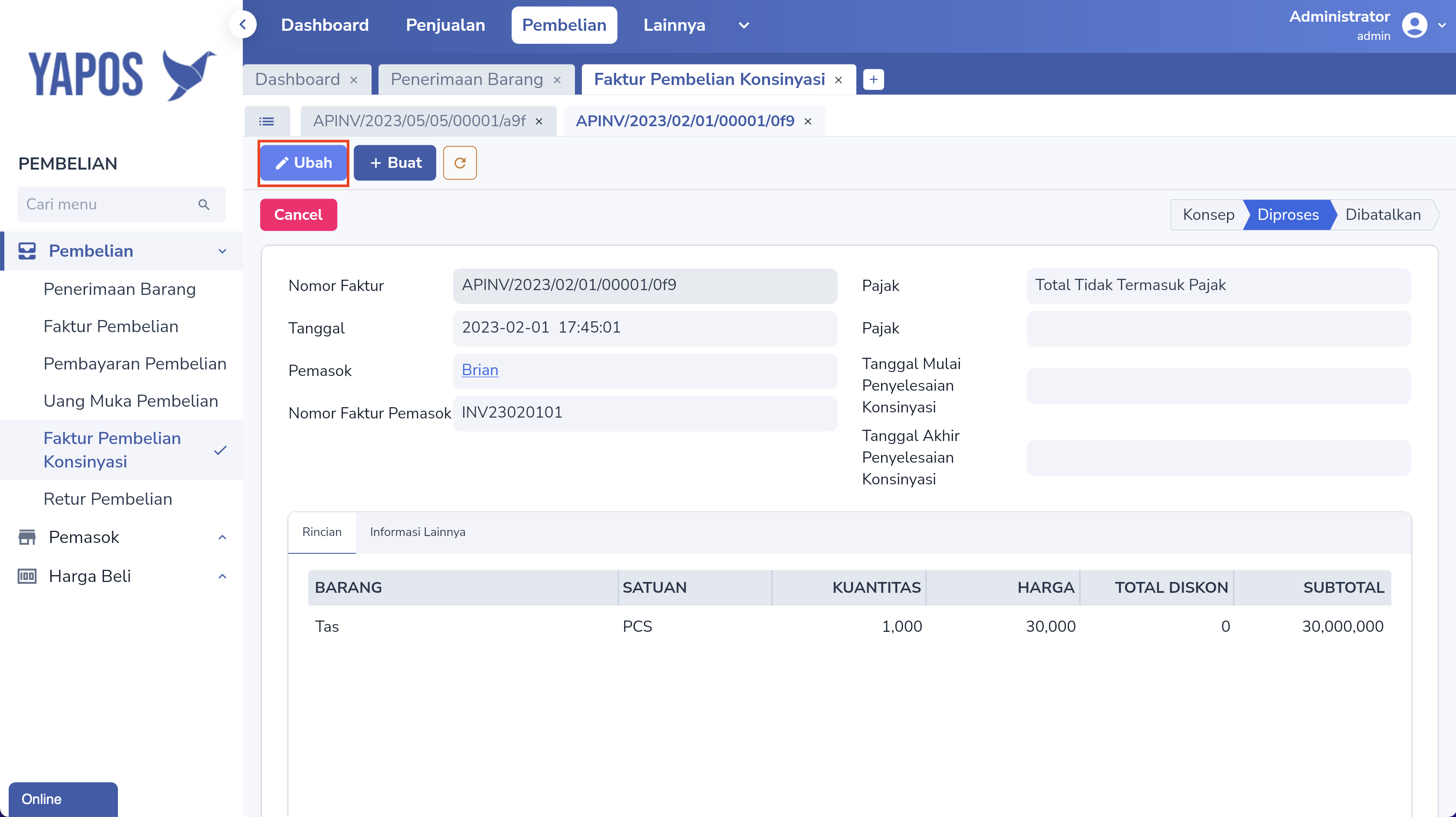
Task: Close the Faktur Pembelian Konsinyasi tab
Action: [x=839, y=80]
